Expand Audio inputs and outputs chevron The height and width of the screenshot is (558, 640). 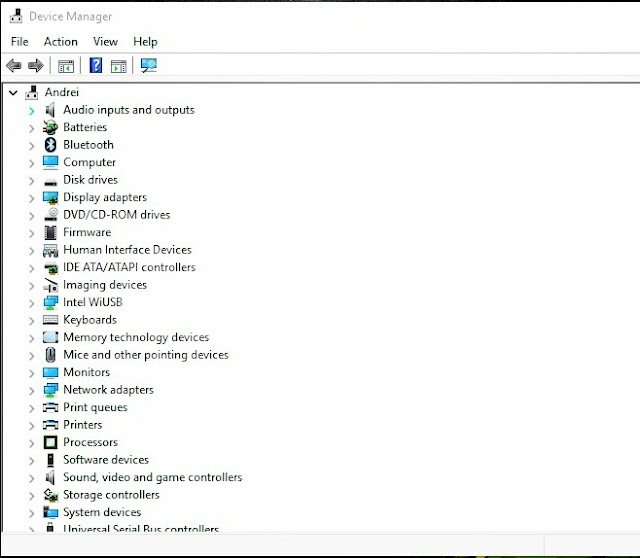(31, 111)
